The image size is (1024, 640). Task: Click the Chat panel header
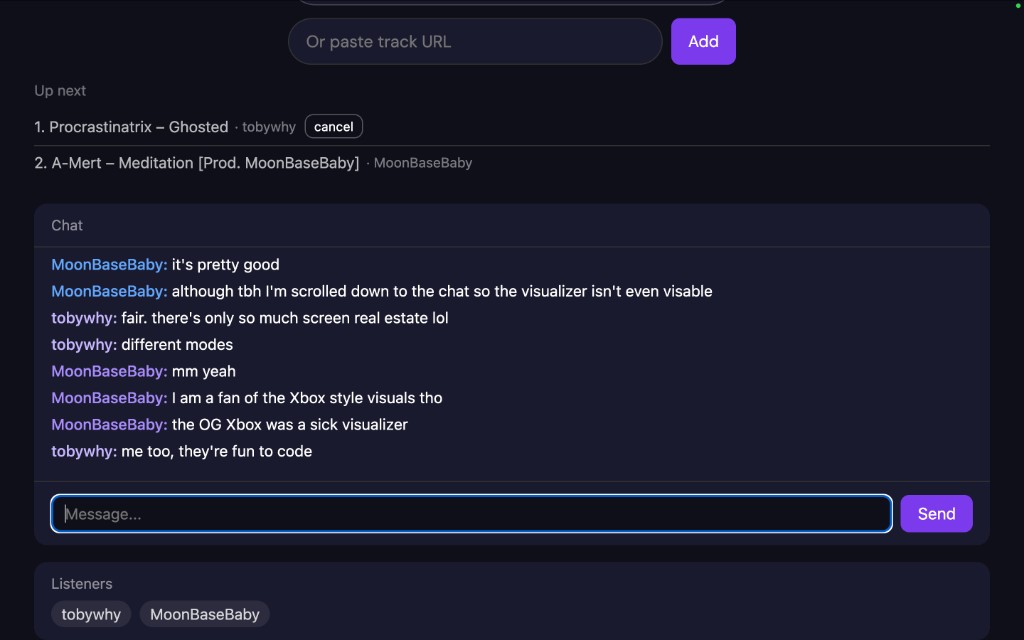pos(67,226)
